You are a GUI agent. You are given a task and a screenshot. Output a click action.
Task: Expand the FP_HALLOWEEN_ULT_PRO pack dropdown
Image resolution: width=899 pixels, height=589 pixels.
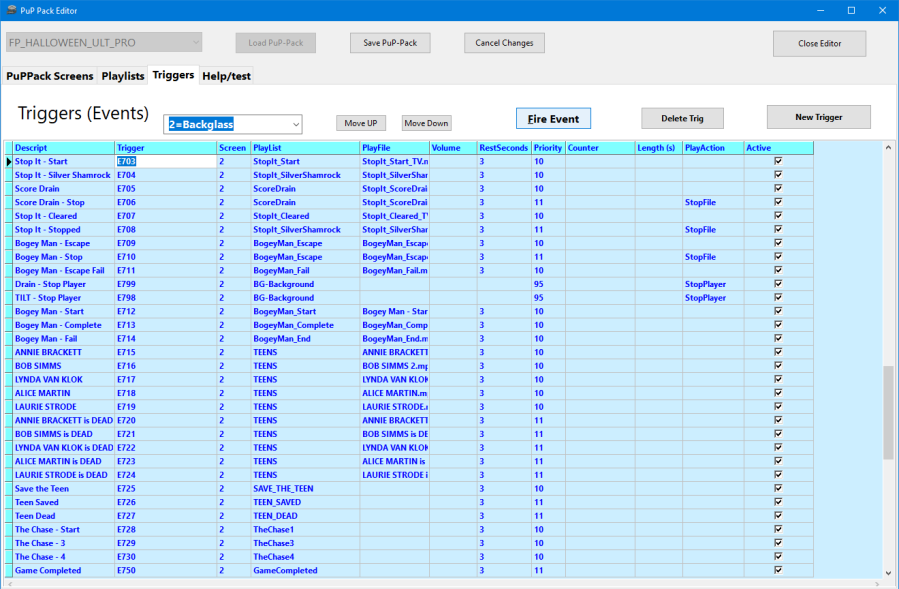point(195,43)
